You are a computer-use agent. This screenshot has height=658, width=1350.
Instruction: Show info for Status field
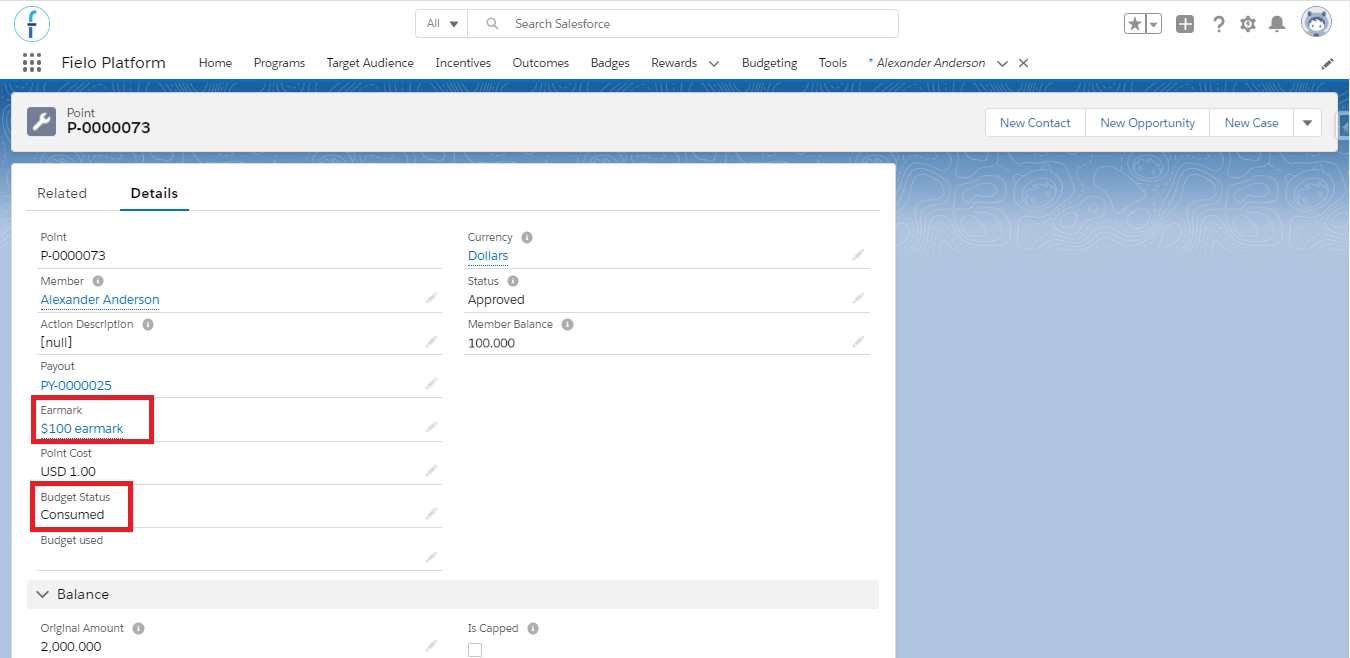(513, 281)
